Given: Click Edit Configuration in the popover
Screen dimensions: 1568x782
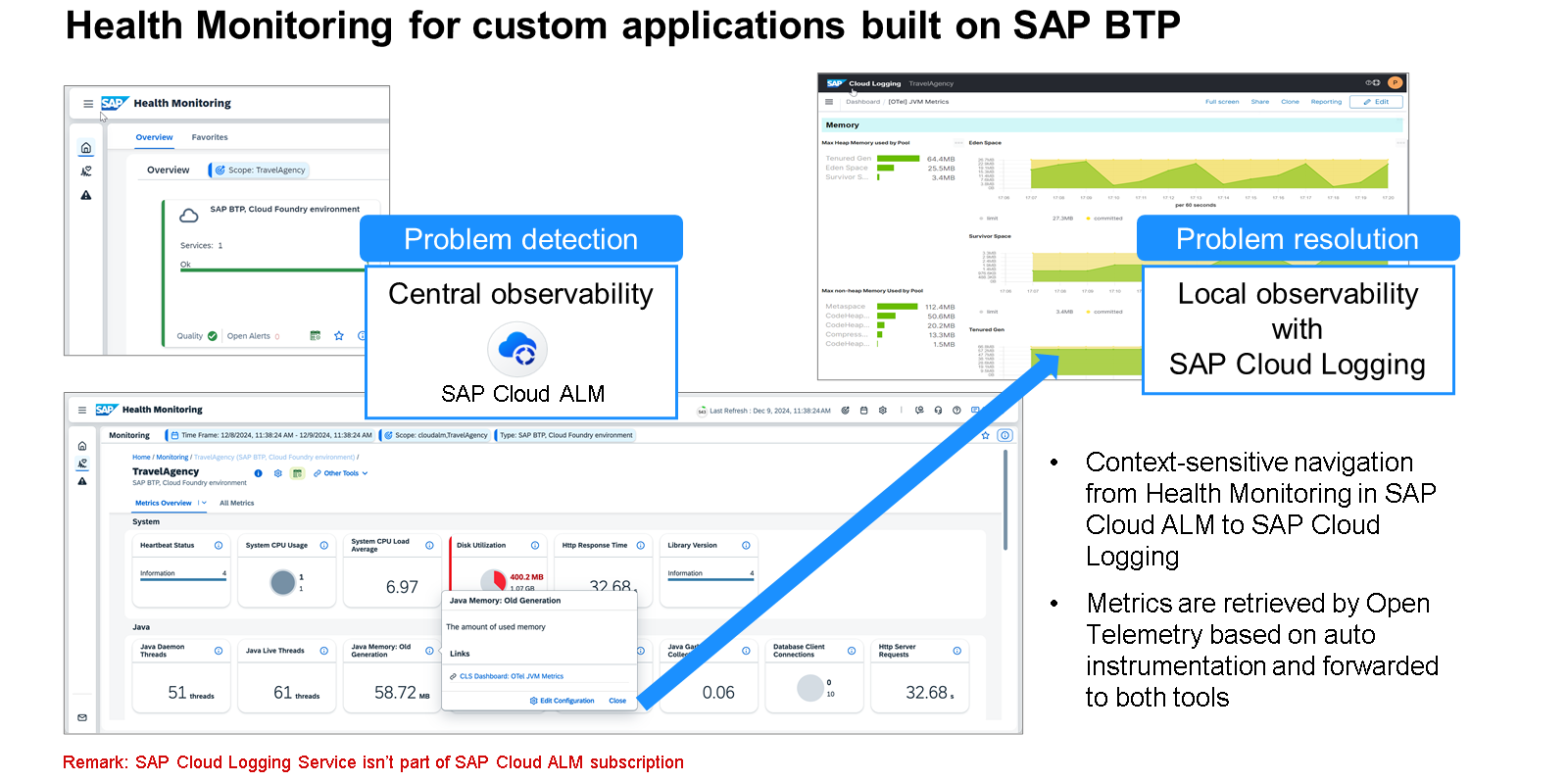Looking at the screenshot, I should [x=563, y=701].
